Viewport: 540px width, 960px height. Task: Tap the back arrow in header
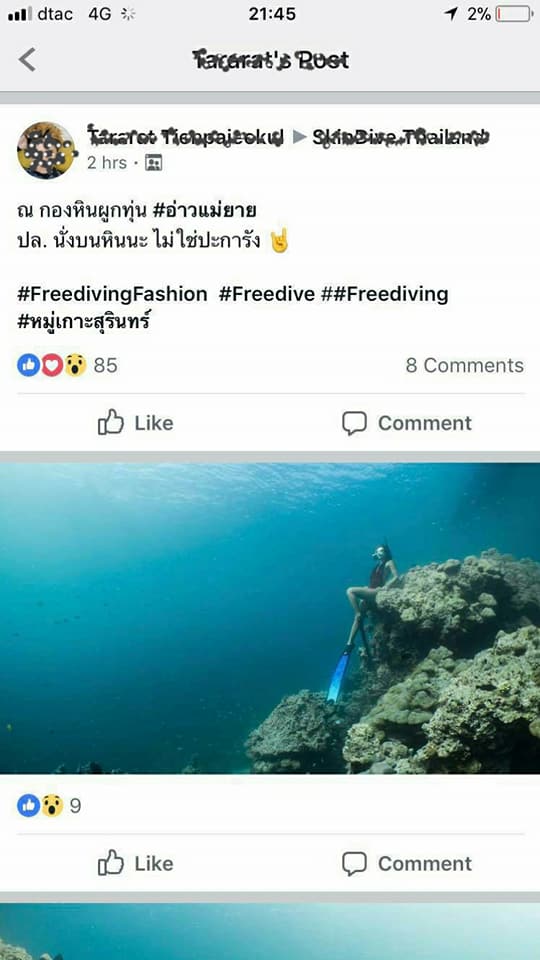(26, 60)
